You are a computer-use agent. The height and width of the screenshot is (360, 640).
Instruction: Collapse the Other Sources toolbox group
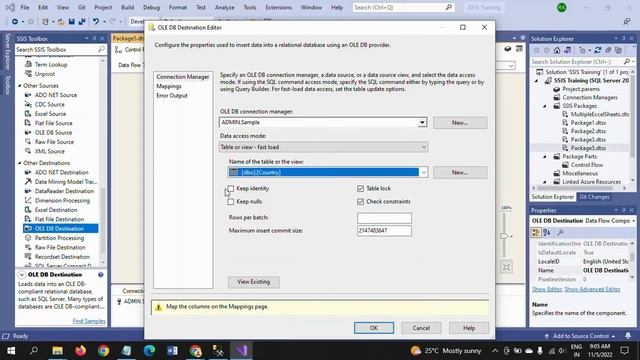point(20,86)
